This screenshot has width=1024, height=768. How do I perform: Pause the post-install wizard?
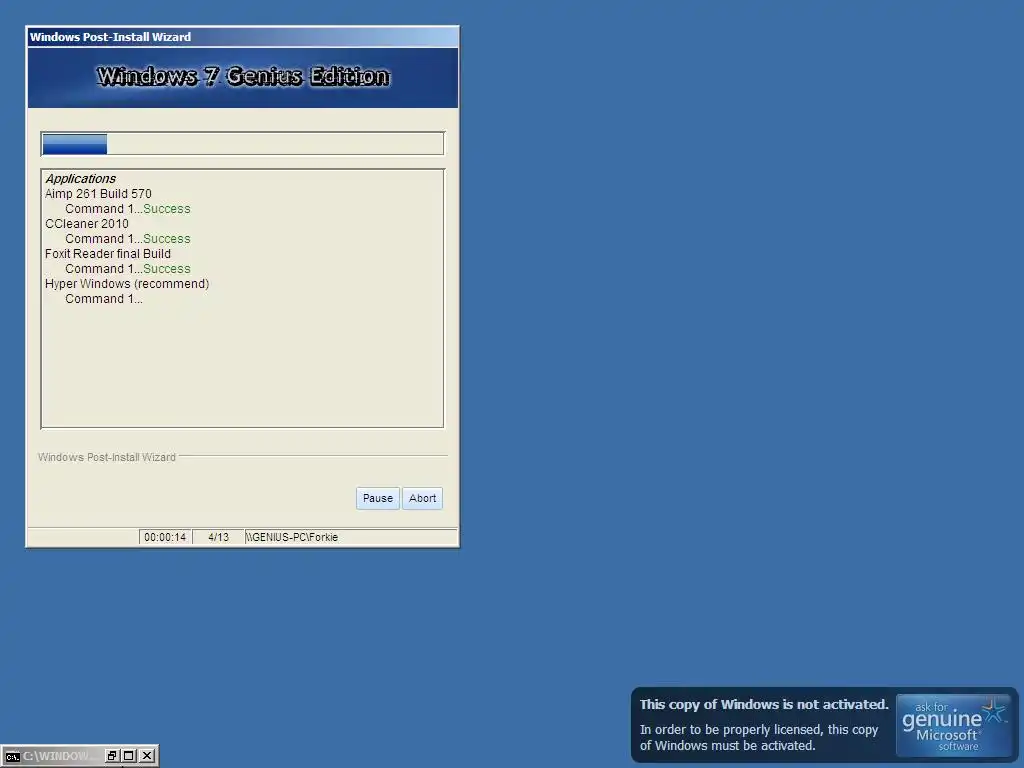pyautogui.click(x=377, y=498)
